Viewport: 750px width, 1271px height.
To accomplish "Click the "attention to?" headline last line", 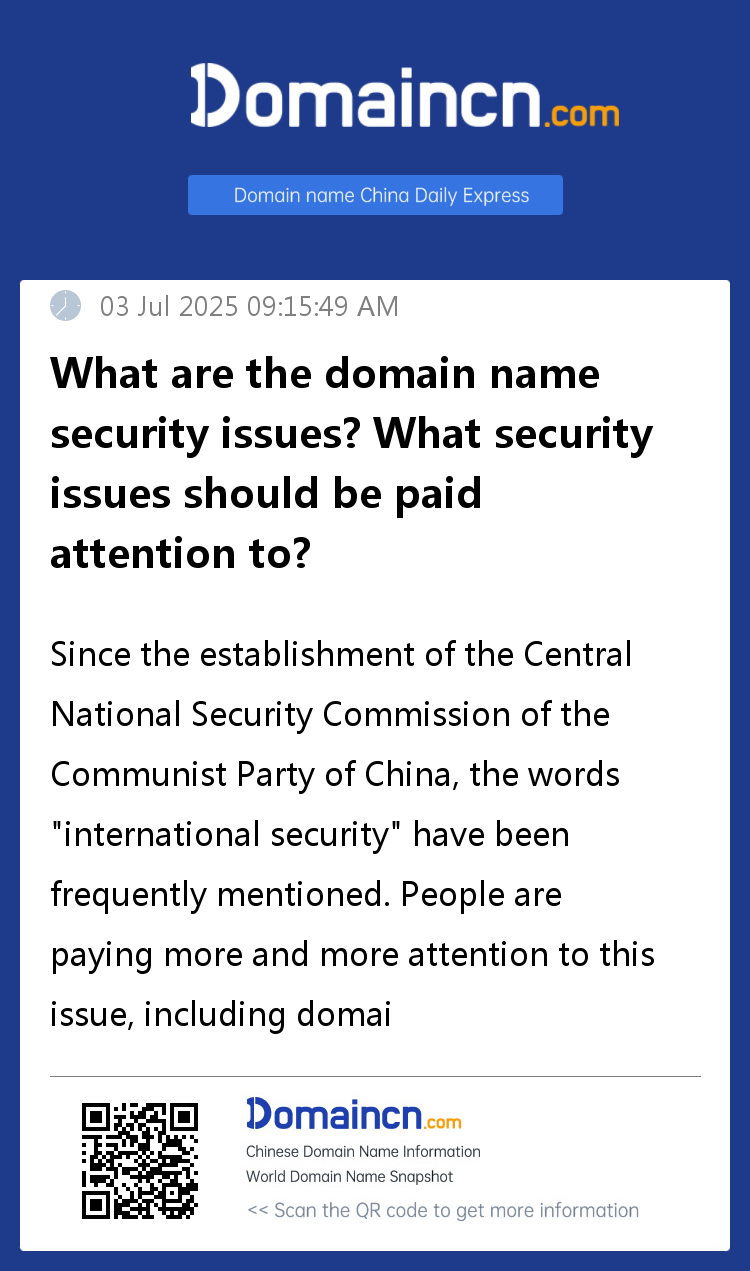I will coord(180,553).
